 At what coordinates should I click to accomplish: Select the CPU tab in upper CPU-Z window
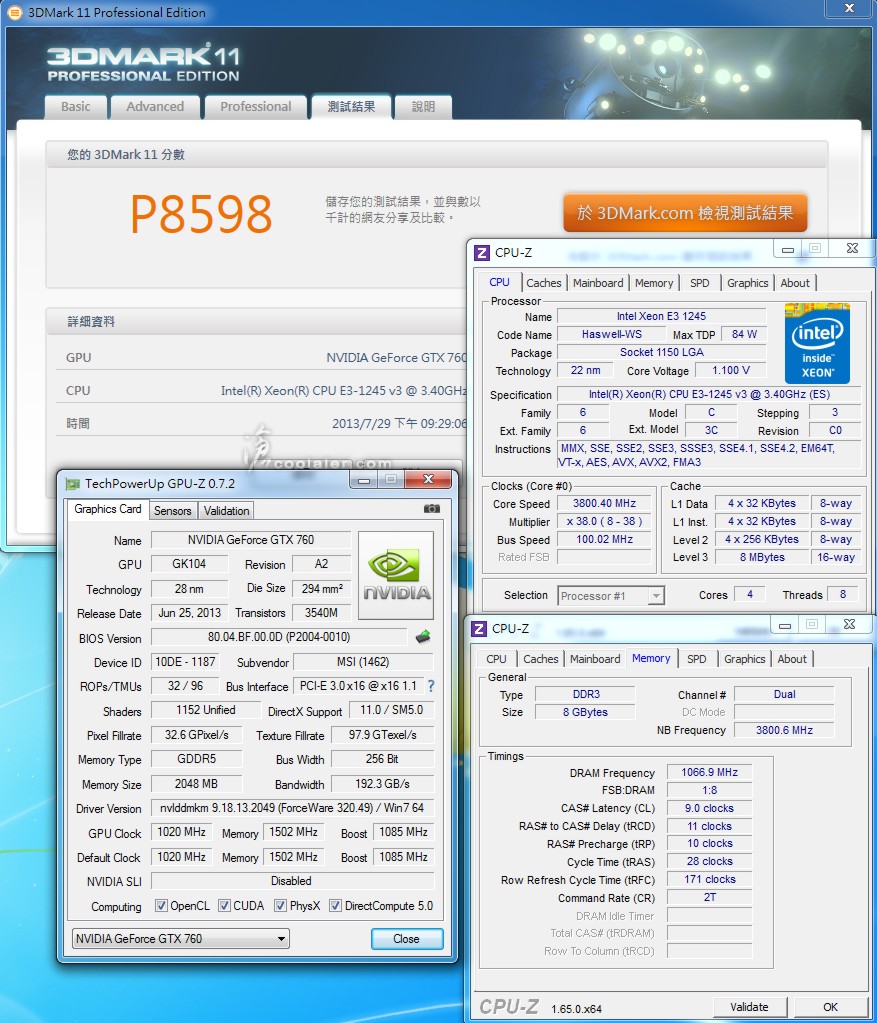499,282
